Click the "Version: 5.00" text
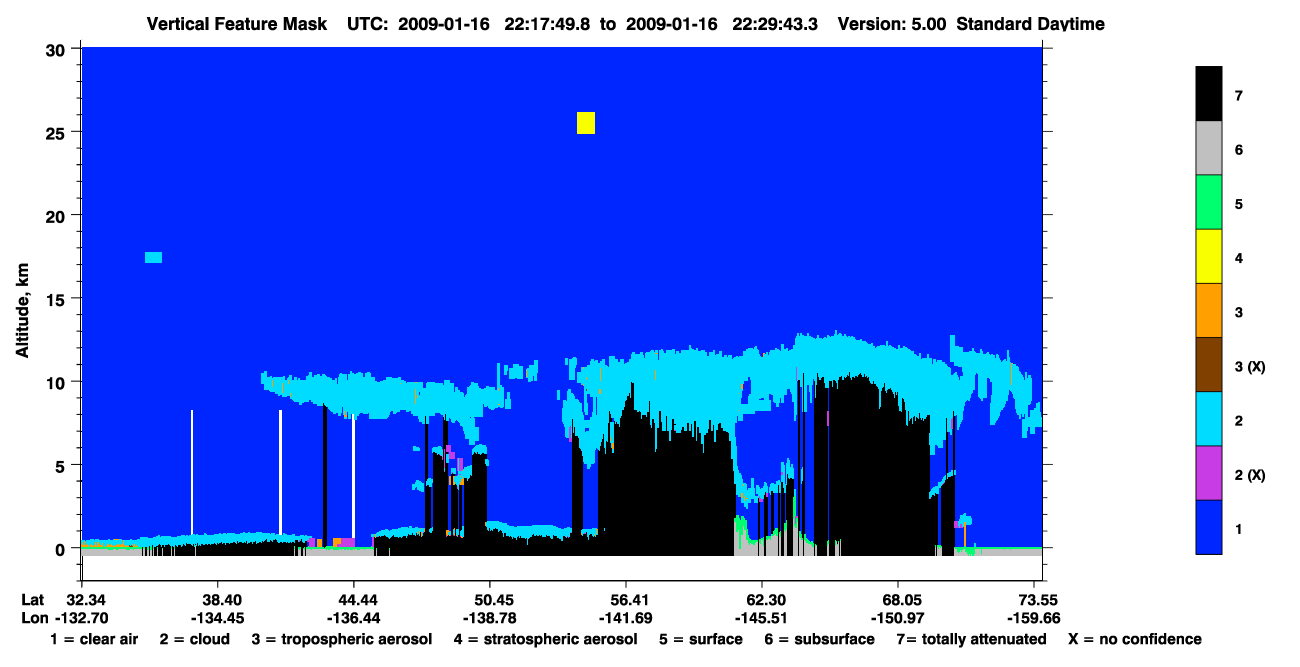Viewport: 1300px width, 667px height. pos(892,24)
